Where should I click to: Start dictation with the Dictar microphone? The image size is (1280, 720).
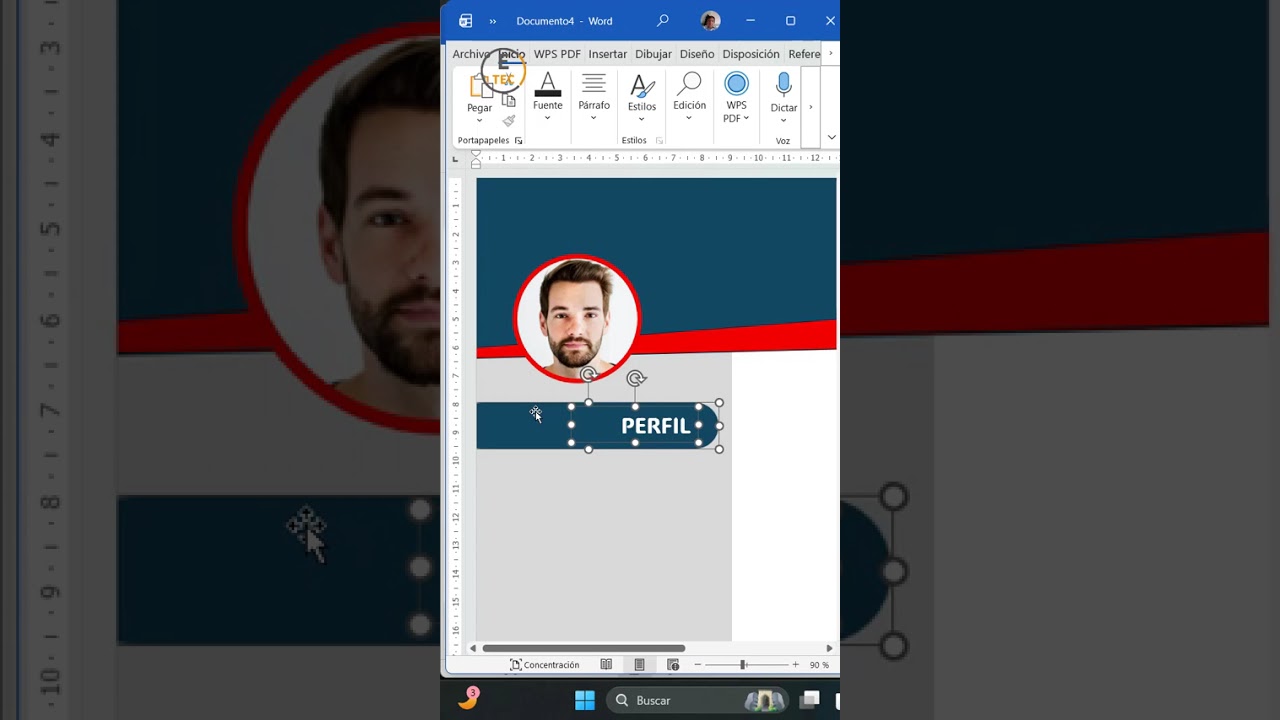(x=784, y=88)
